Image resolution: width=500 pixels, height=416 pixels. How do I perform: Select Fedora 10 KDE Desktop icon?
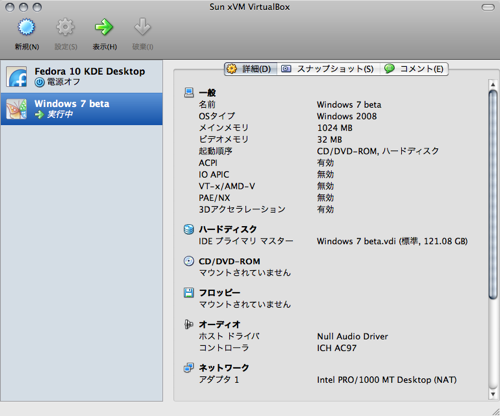pos(16,76)
